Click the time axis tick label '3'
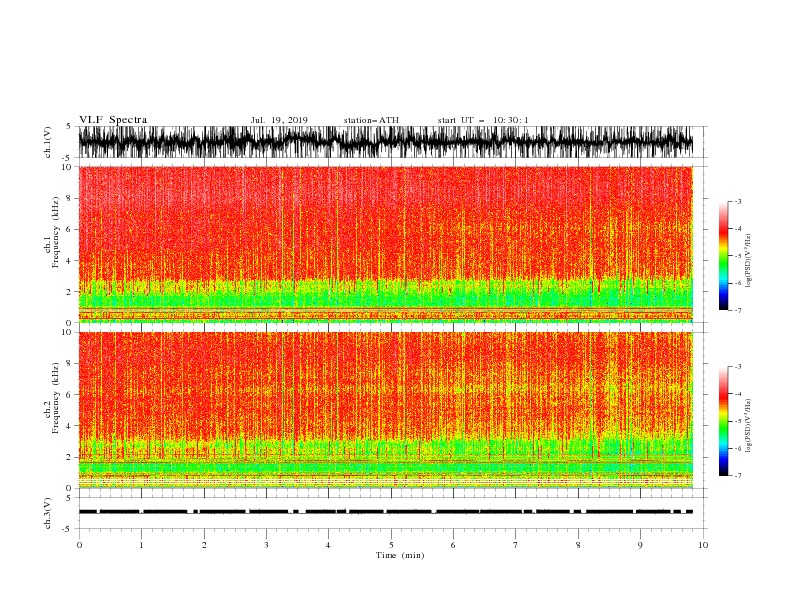792x612 pixels. [266, 545]
